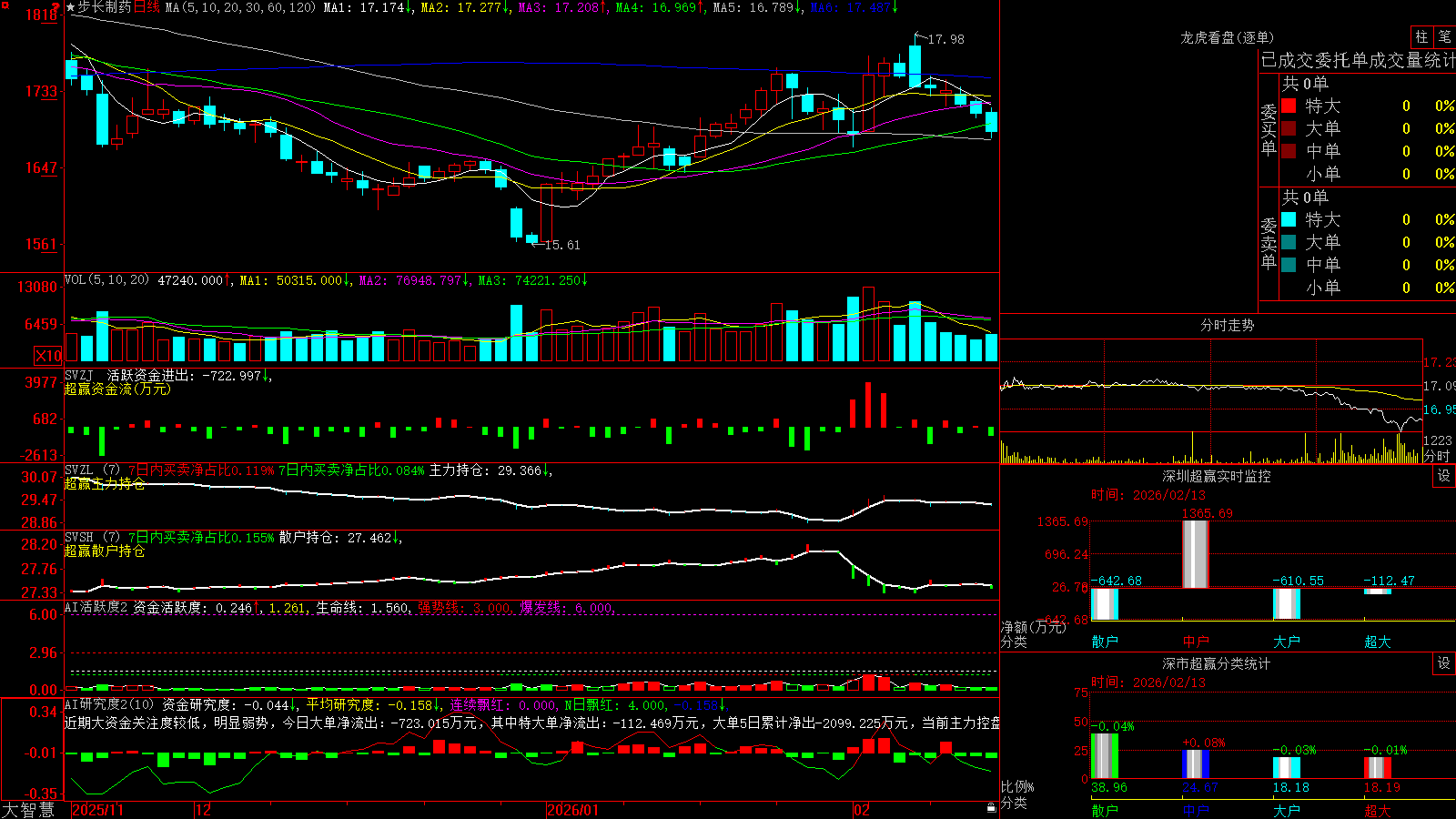1456x819 pixels.
Task: Click the lock icon at the timeline's end
Action: click(991, 808)
